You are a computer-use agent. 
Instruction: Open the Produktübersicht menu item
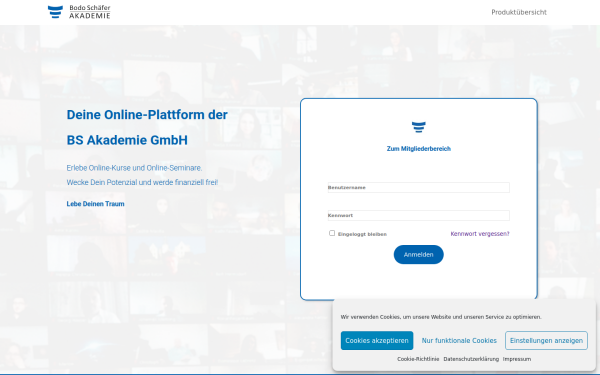pyautogui.click(x=519, y=12)
